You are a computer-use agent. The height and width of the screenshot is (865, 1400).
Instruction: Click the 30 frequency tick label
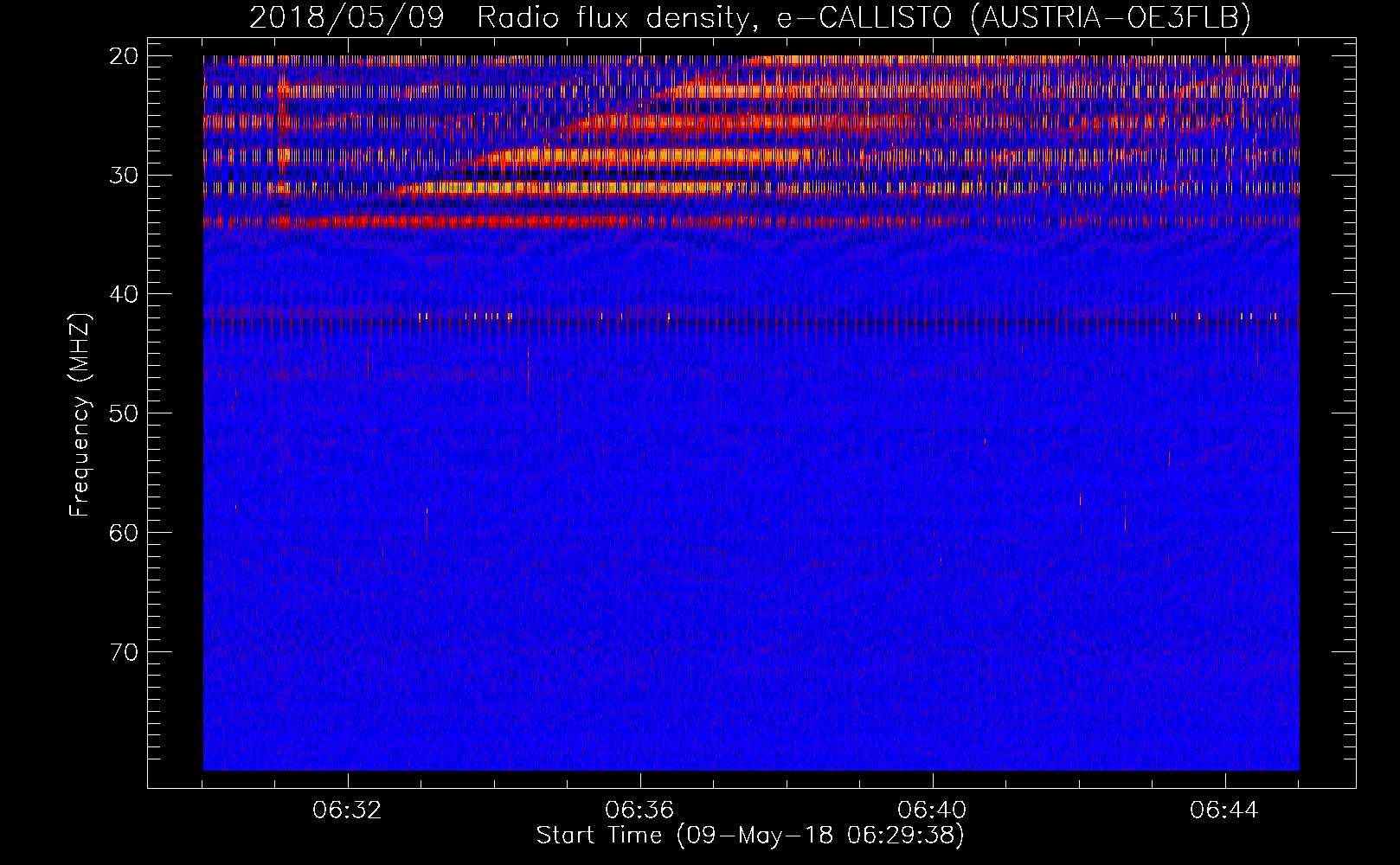click(124, 176)
